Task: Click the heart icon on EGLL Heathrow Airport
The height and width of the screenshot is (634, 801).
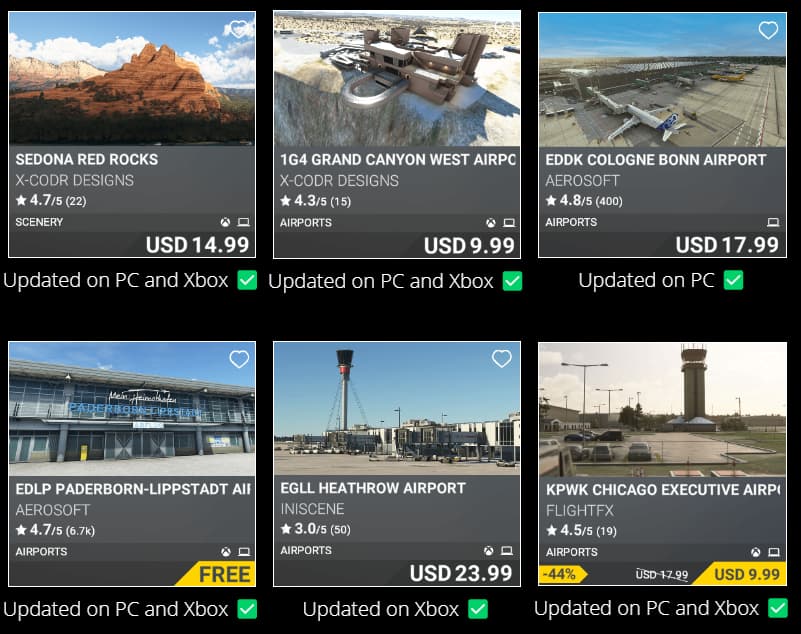Action: [x=502, y=359]
